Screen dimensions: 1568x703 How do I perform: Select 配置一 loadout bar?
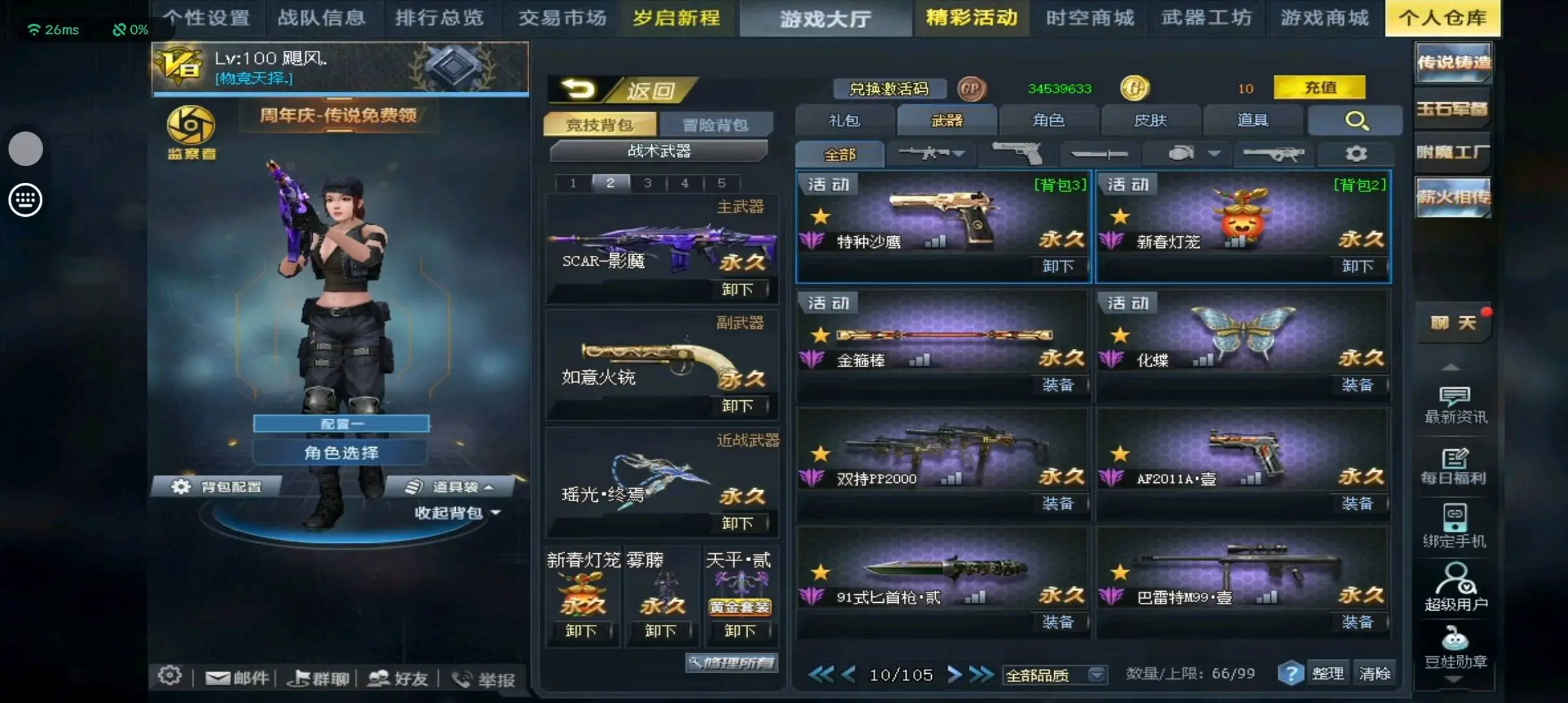click(341, 424)
